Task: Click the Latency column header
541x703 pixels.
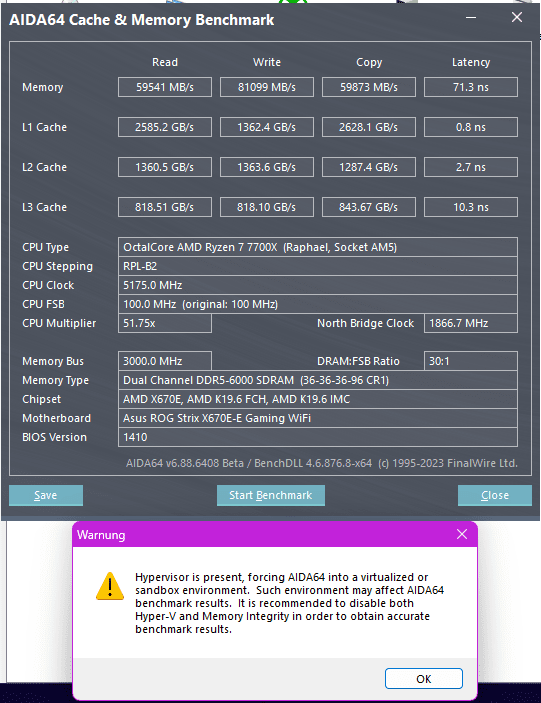Action: 471,62
